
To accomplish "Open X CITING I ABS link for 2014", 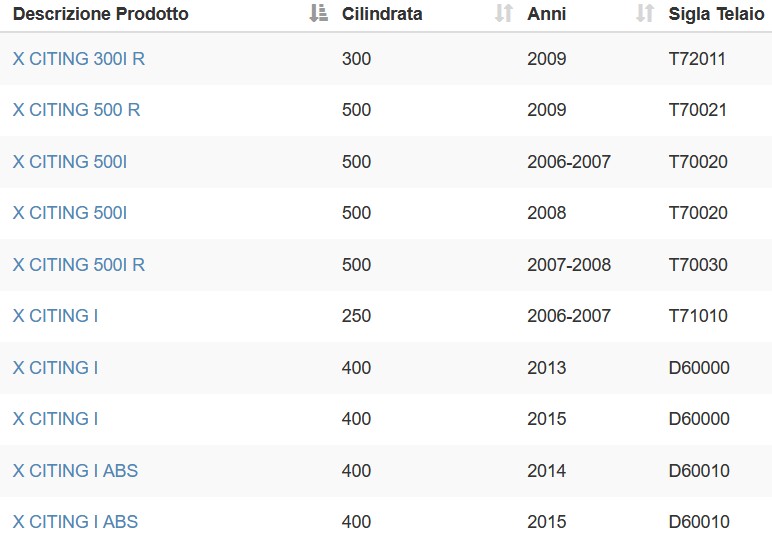I will (x=75, y=471).
